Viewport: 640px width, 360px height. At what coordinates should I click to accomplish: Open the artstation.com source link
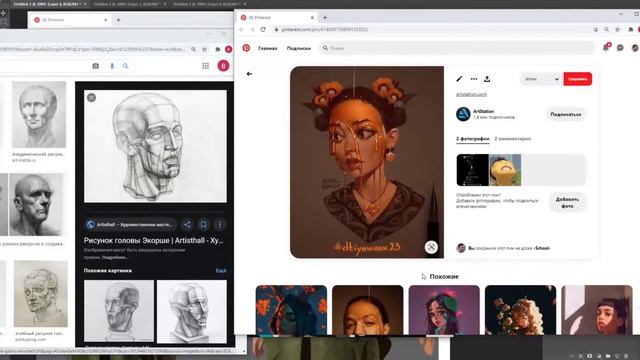[x=471, y=94]
